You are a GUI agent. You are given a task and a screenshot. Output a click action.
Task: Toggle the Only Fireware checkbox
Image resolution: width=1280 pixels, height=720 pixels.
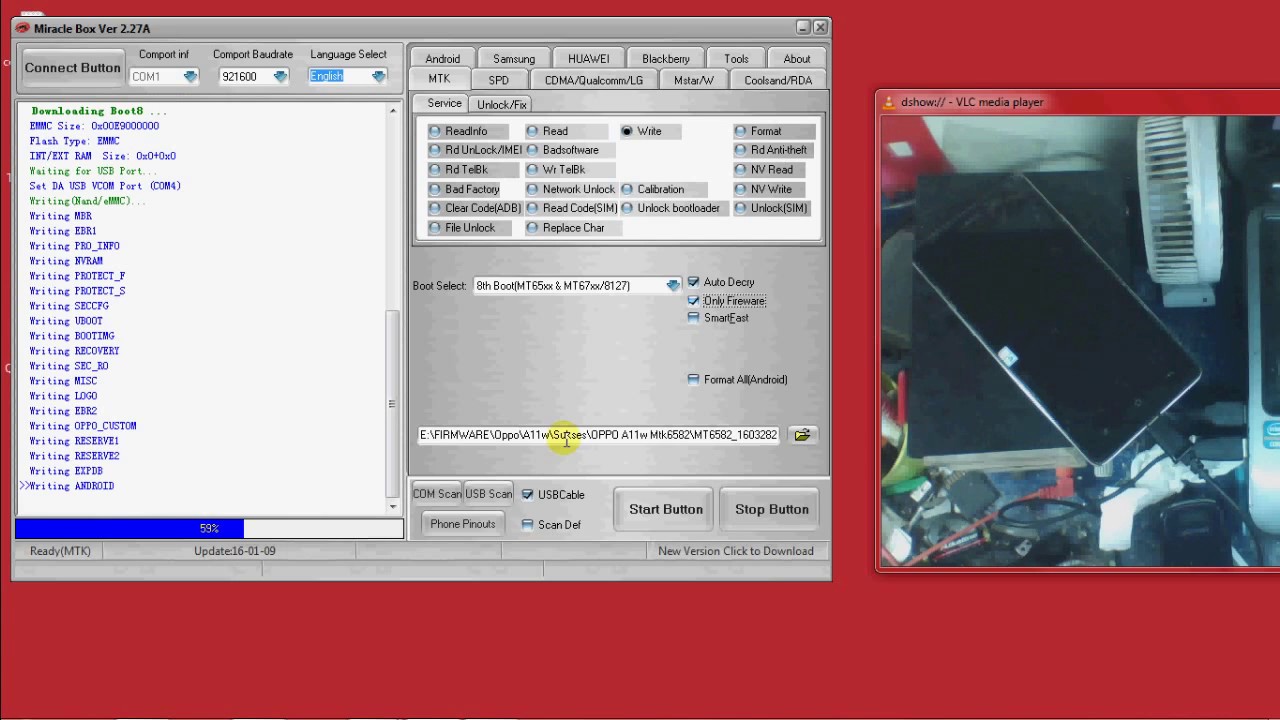[x=693, y=300]
